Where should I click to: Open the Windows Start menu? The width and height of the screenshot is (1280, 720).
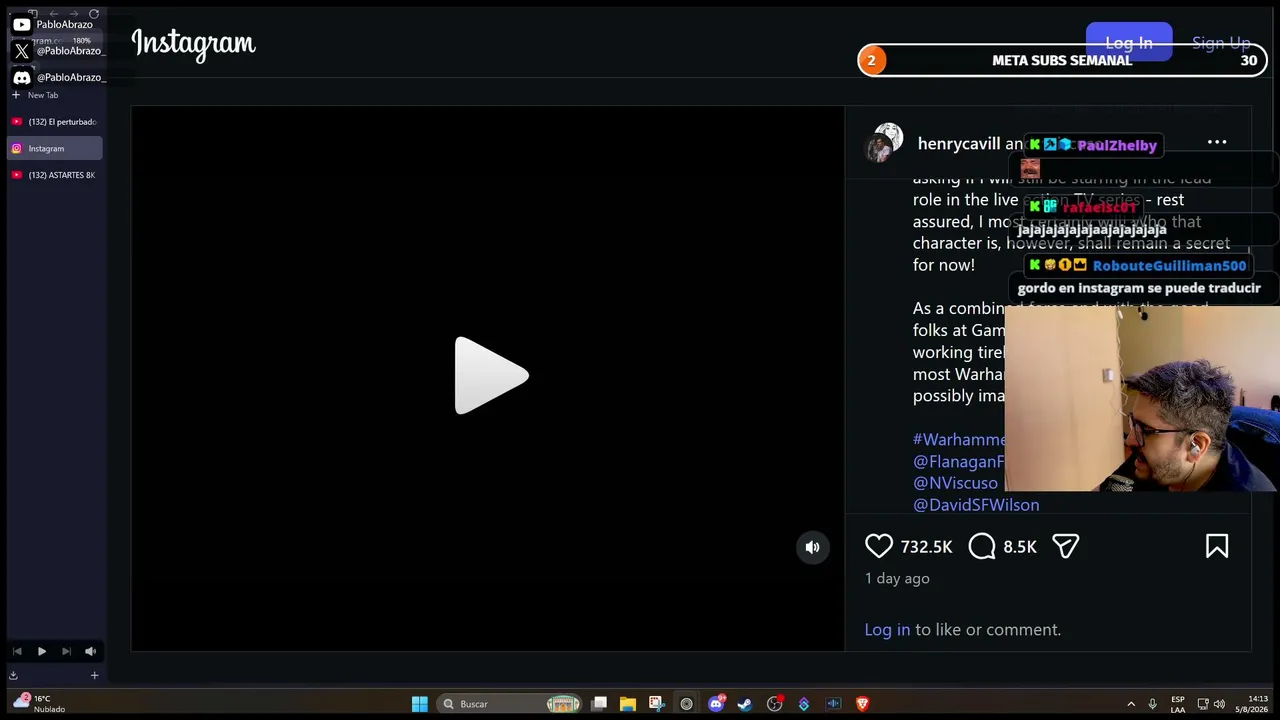[420, 704]
